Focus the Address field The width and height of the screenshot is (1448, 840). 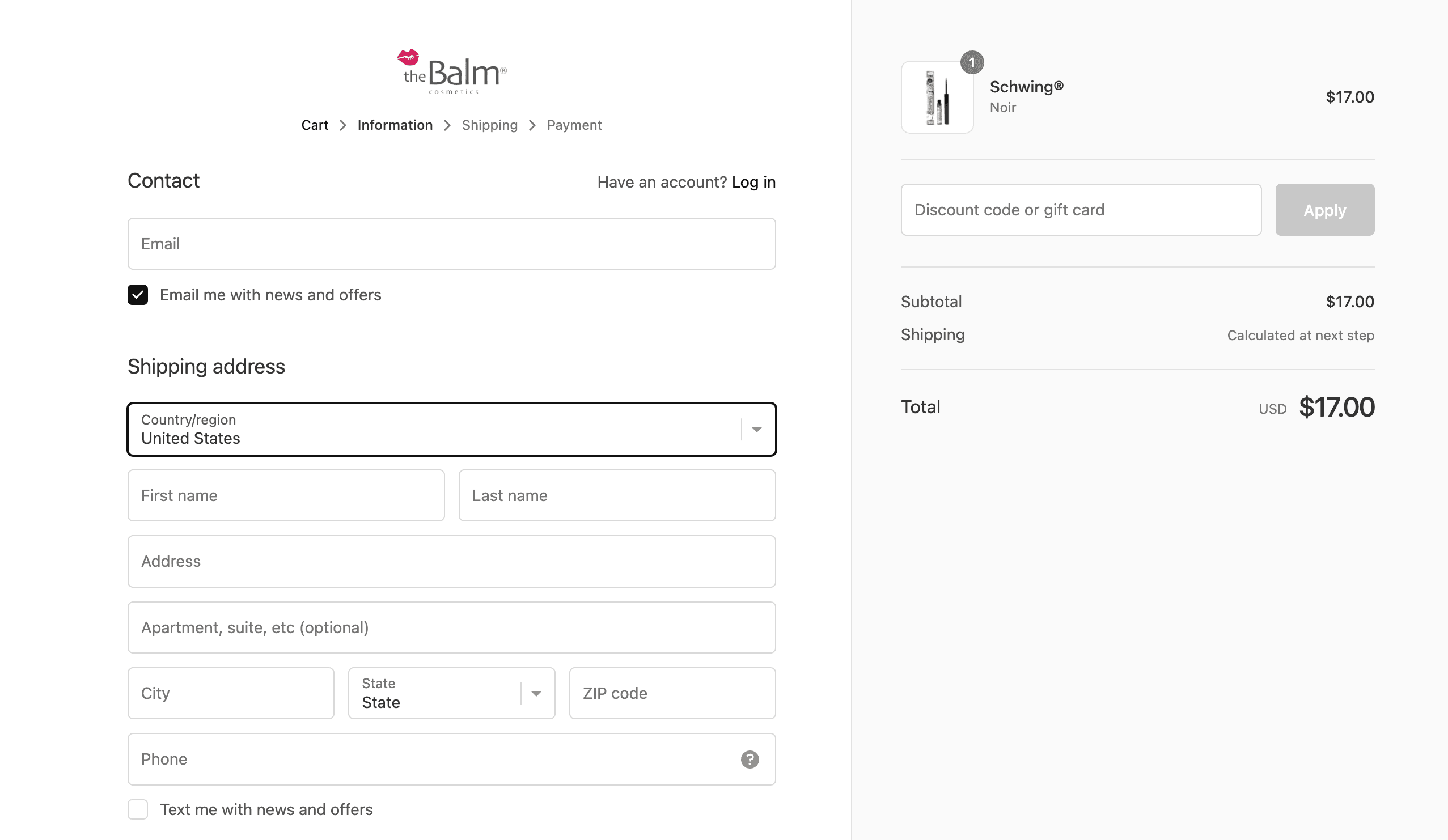pos(452,561)
